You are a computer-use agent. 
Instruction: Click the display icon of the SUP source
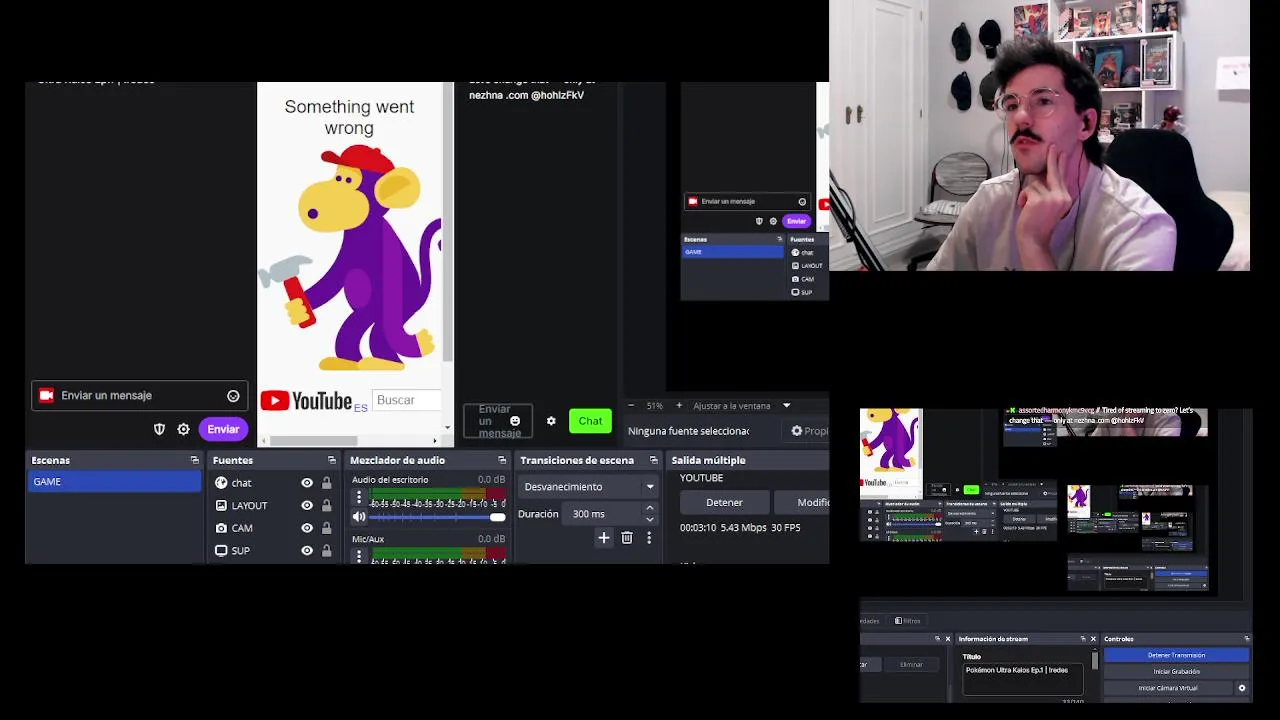coord(221,551)
